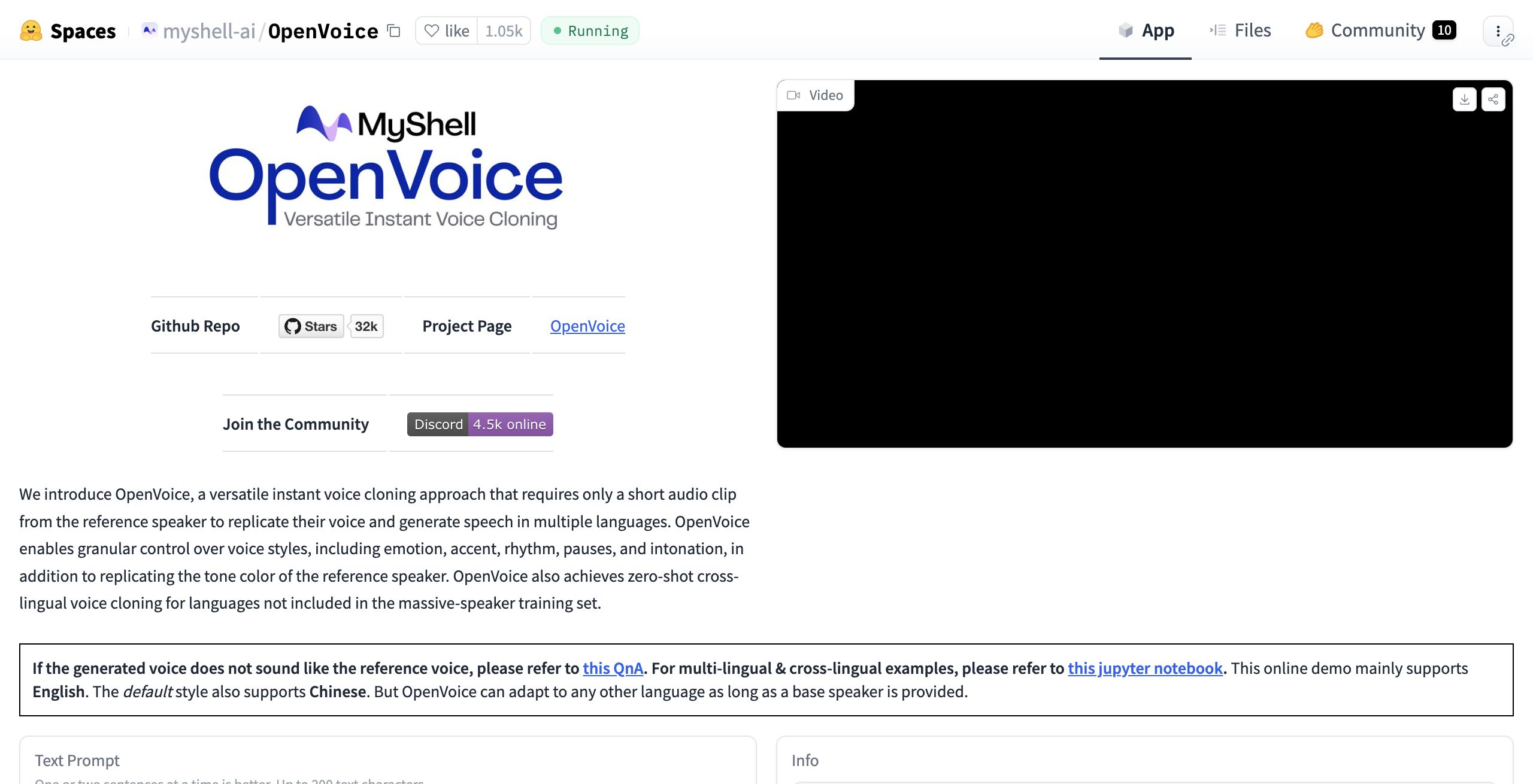Open the 'this QnA' link
The image size is (1533, 784).
click(x=613, y=668)
